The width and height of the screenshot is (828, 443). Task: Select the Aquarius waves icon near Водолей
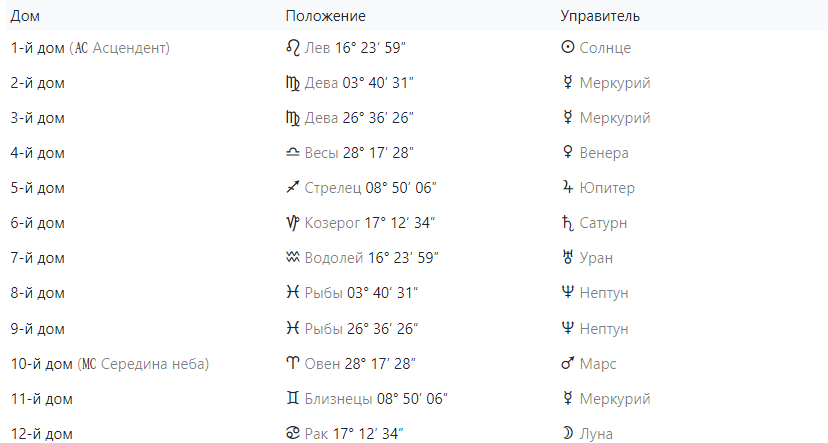[293, 258]
